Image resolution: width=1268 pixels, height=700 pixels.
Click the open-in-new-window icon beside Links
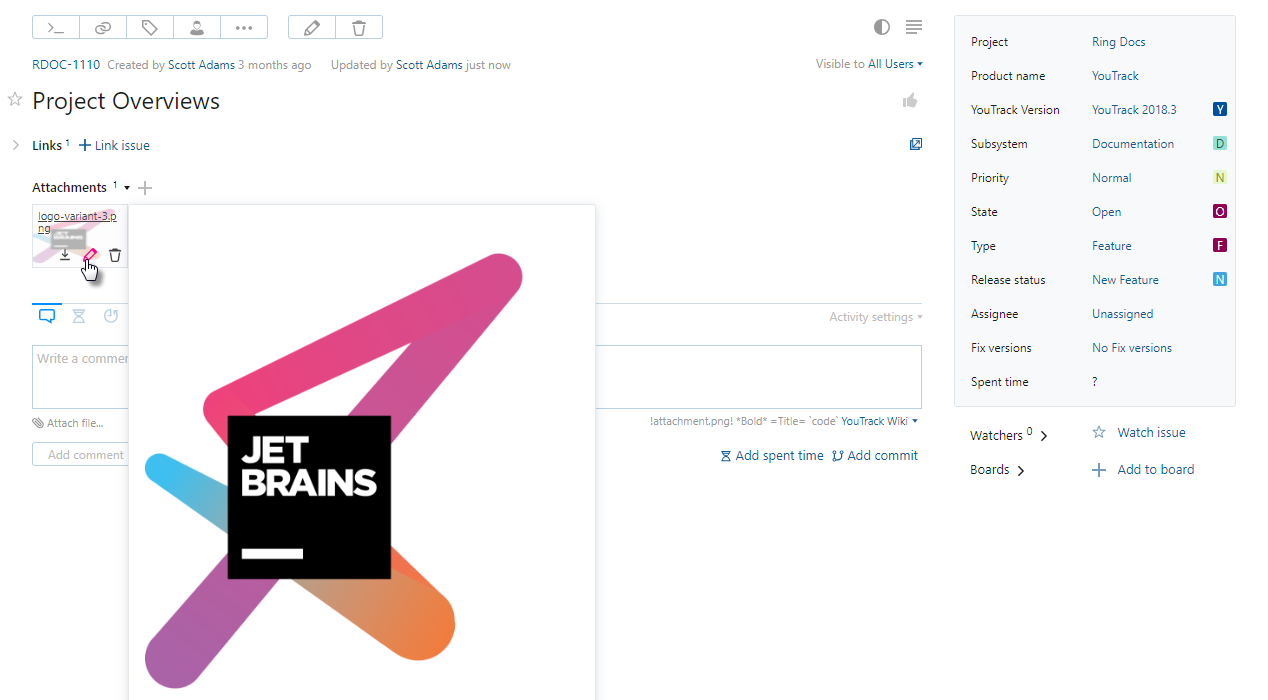(x=916, y=144)
